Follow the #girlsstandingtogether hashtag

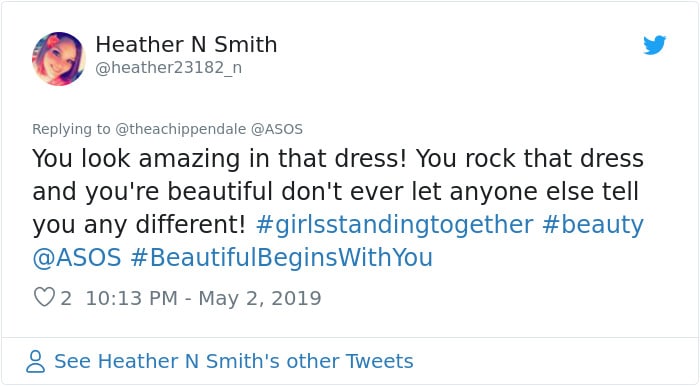pyautogui.click(x=395, y=224)
